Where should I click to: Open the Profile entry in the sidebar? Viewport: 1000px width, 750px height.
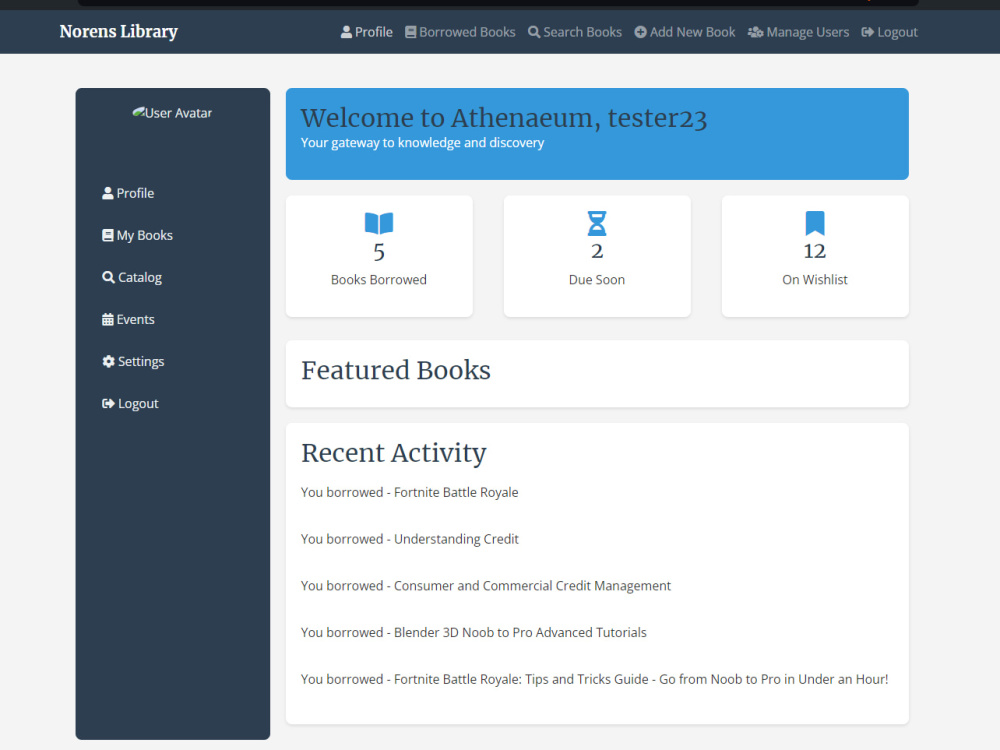tap(128, 193)
